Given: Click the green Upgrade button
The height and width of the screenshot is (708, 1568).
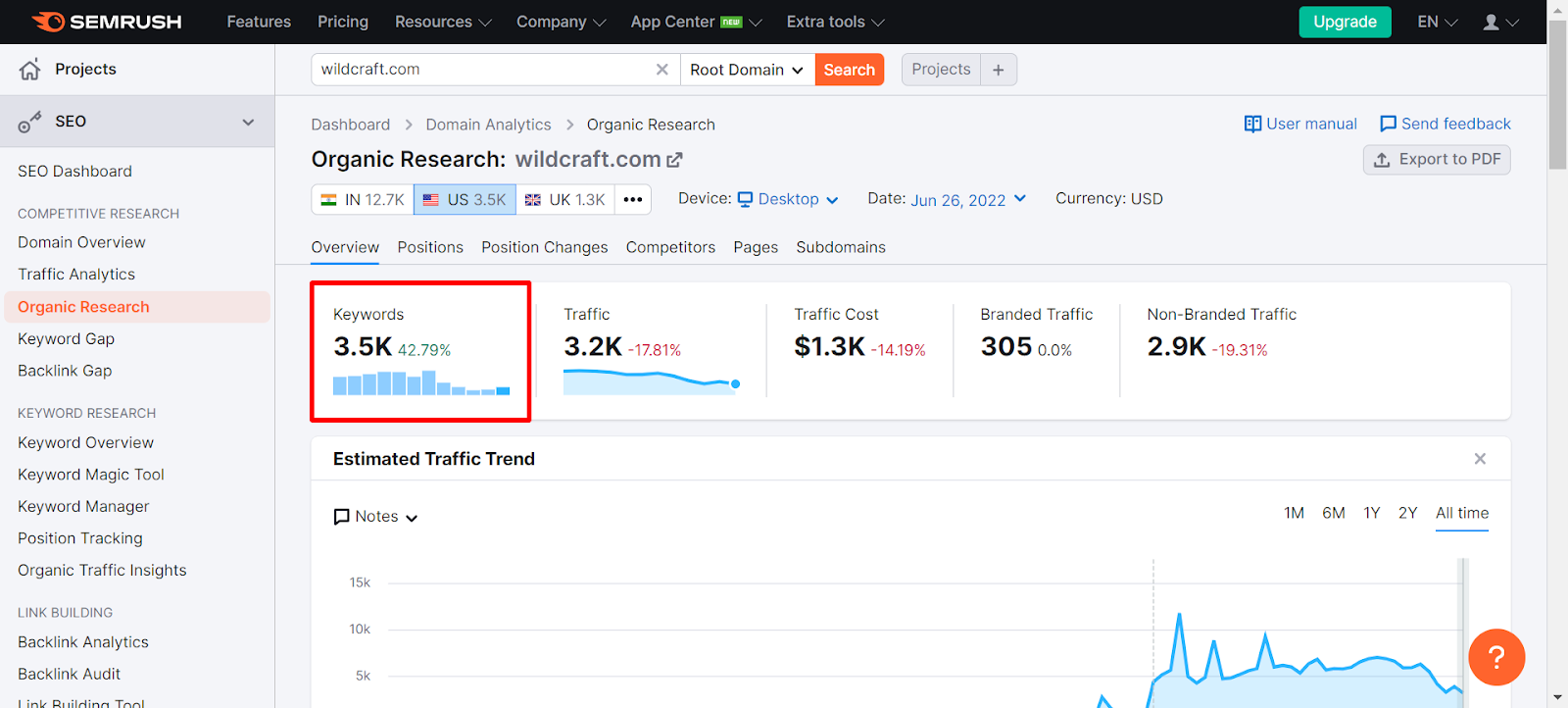Looking at the screenshot, I should 1345,22.
